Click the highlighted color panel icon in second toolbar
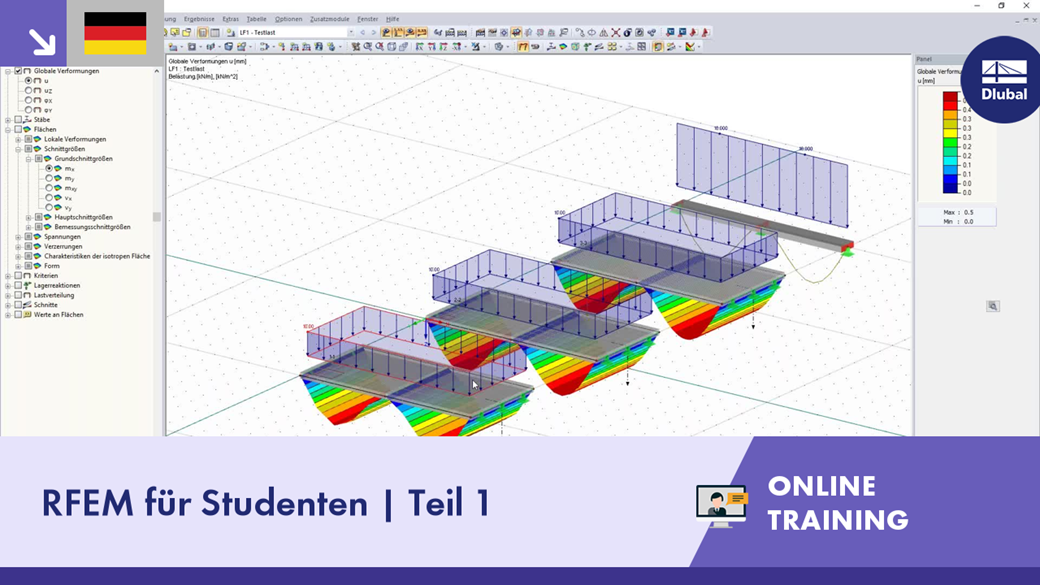The height and width of the screenshot is (585, 1040). point(657,46)
